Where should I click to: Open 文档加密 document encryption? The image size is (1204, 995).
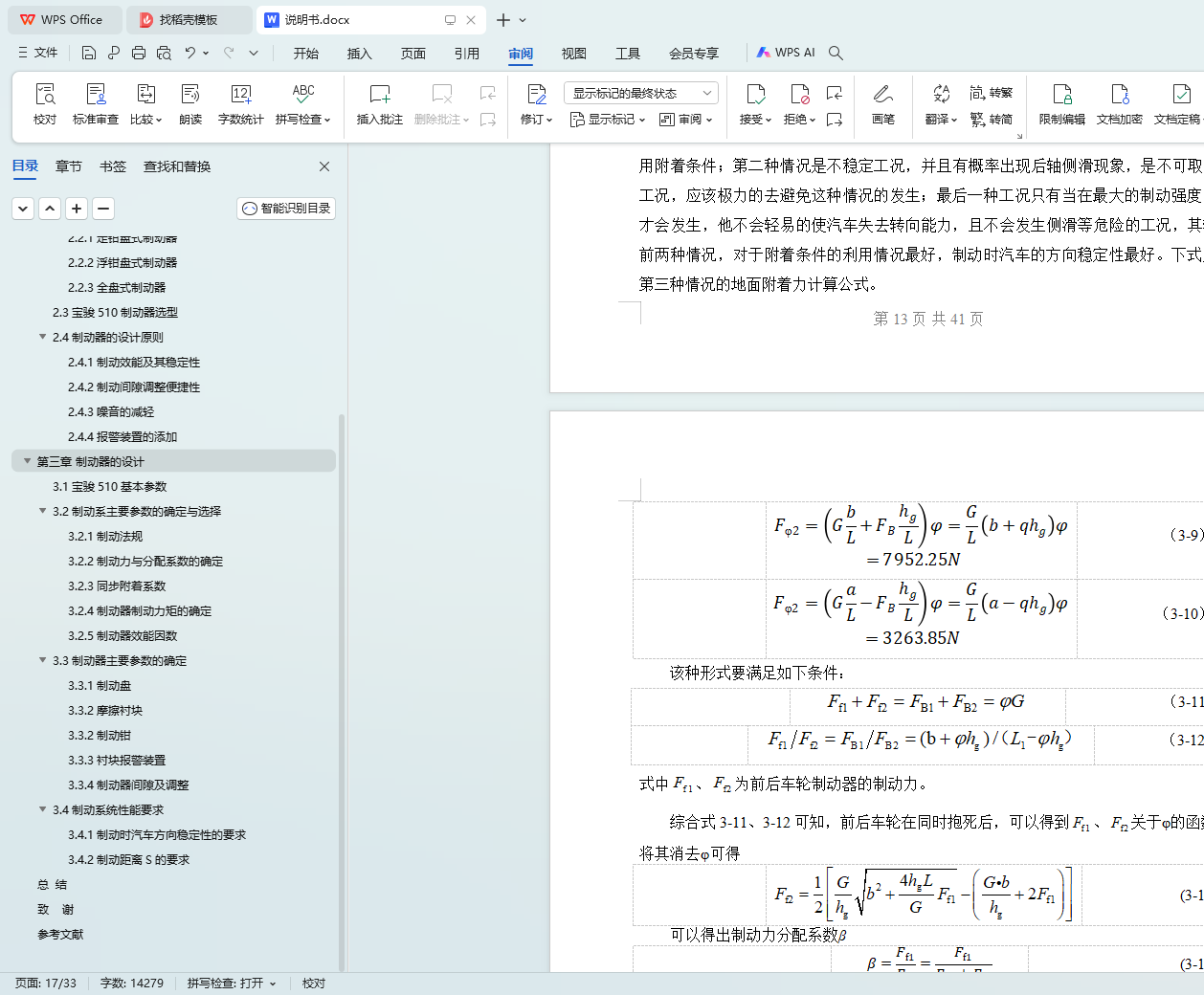point(1120,104)
